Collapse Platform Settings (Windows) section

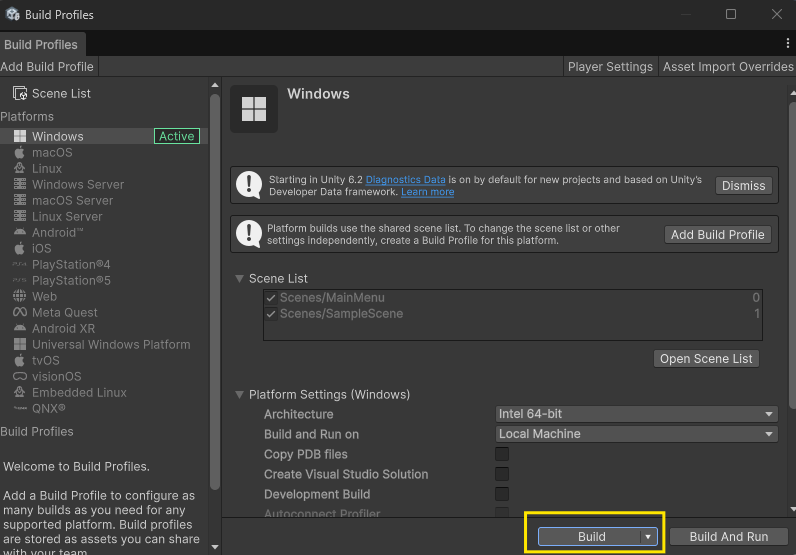tap(239, 395)
